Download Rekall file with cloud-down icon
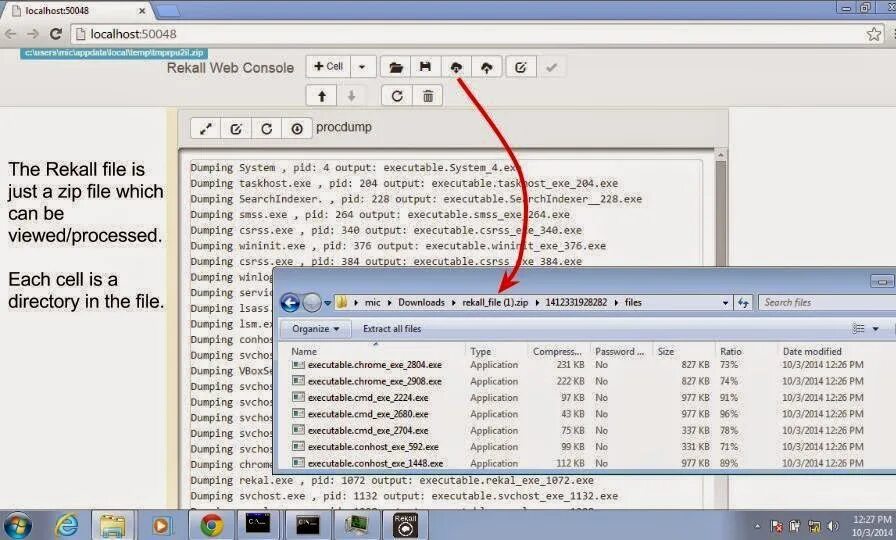This screenshot has height=540, width=896. (x=456, y=67)
